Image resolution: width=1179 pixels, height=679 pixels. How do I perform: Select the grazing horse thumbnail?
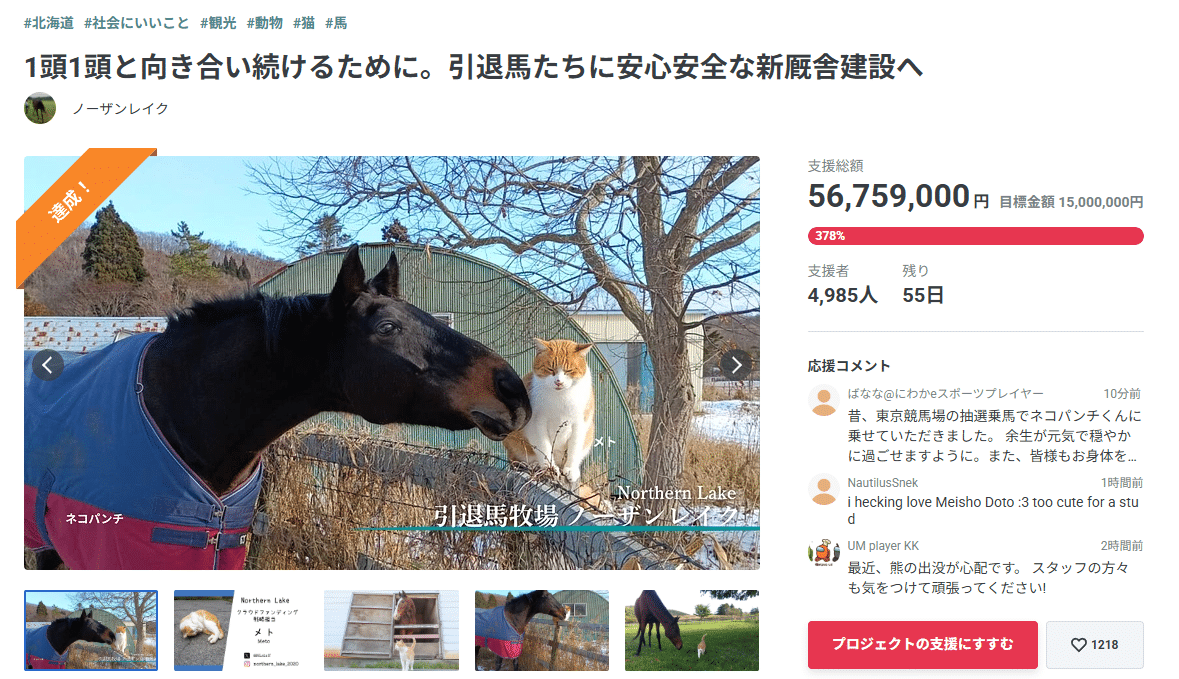click(692, 630)
